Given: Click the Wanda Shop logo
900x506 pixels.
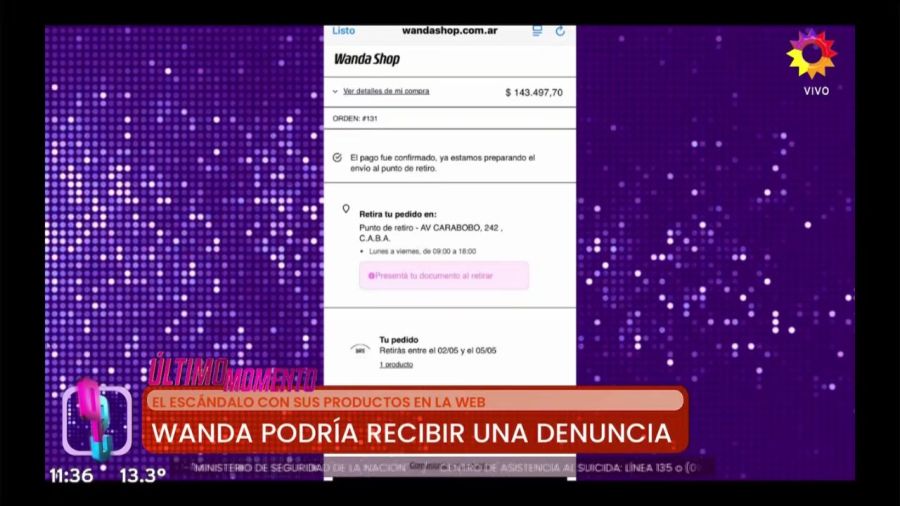Looking at the screenshot, I should pos(367,59).
